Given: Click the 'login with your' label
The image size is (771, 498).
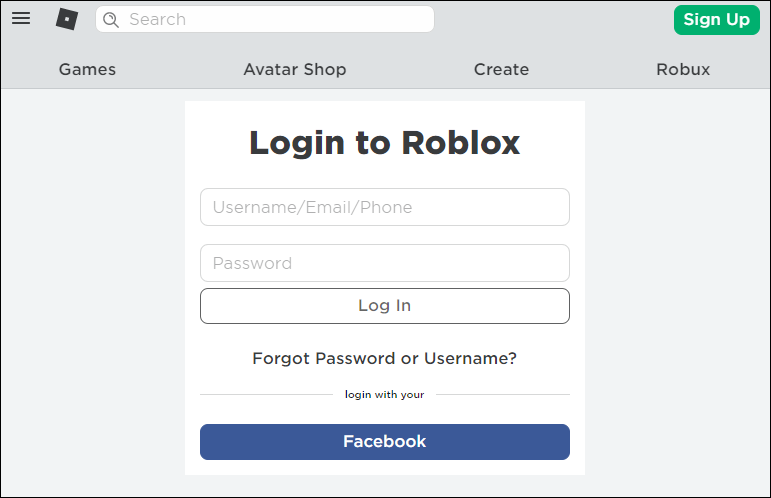Looking at the screenshot, I should click(385, 395).
